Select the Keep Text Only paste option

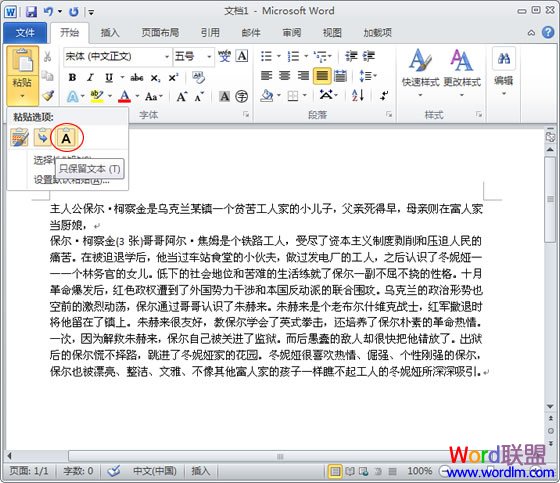coord(66,138)
